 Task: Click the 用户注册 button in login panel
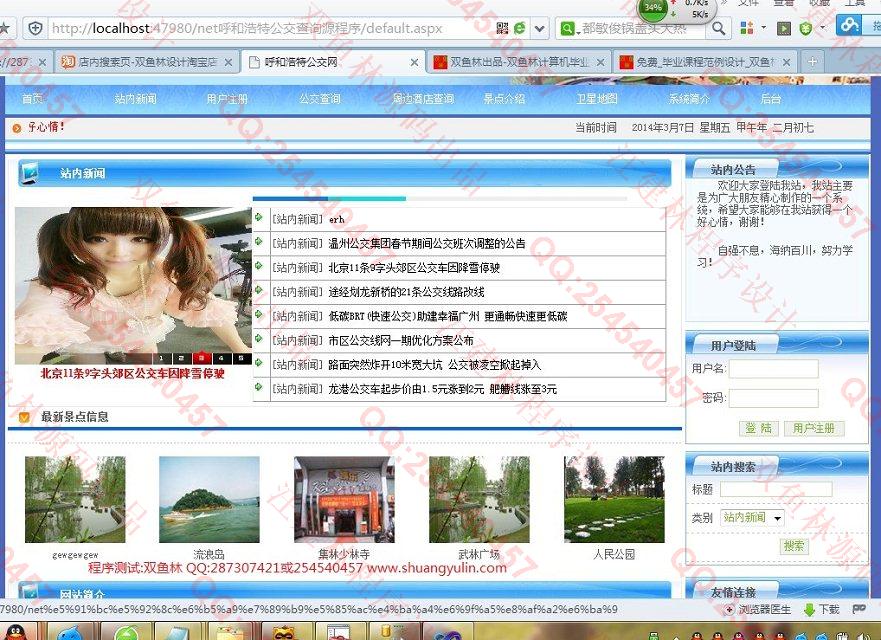814,428
